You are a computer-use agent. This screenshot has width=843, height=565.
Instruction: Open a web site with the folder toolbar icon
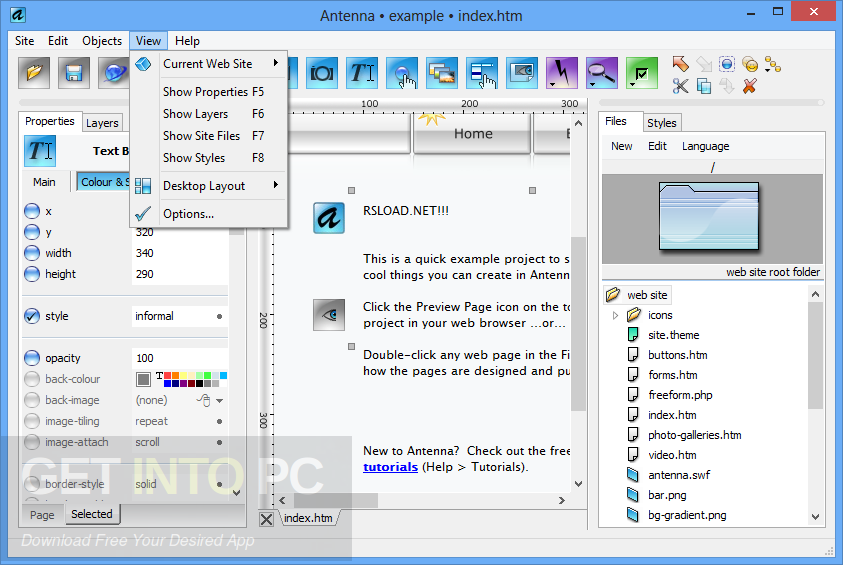point(34,73)
